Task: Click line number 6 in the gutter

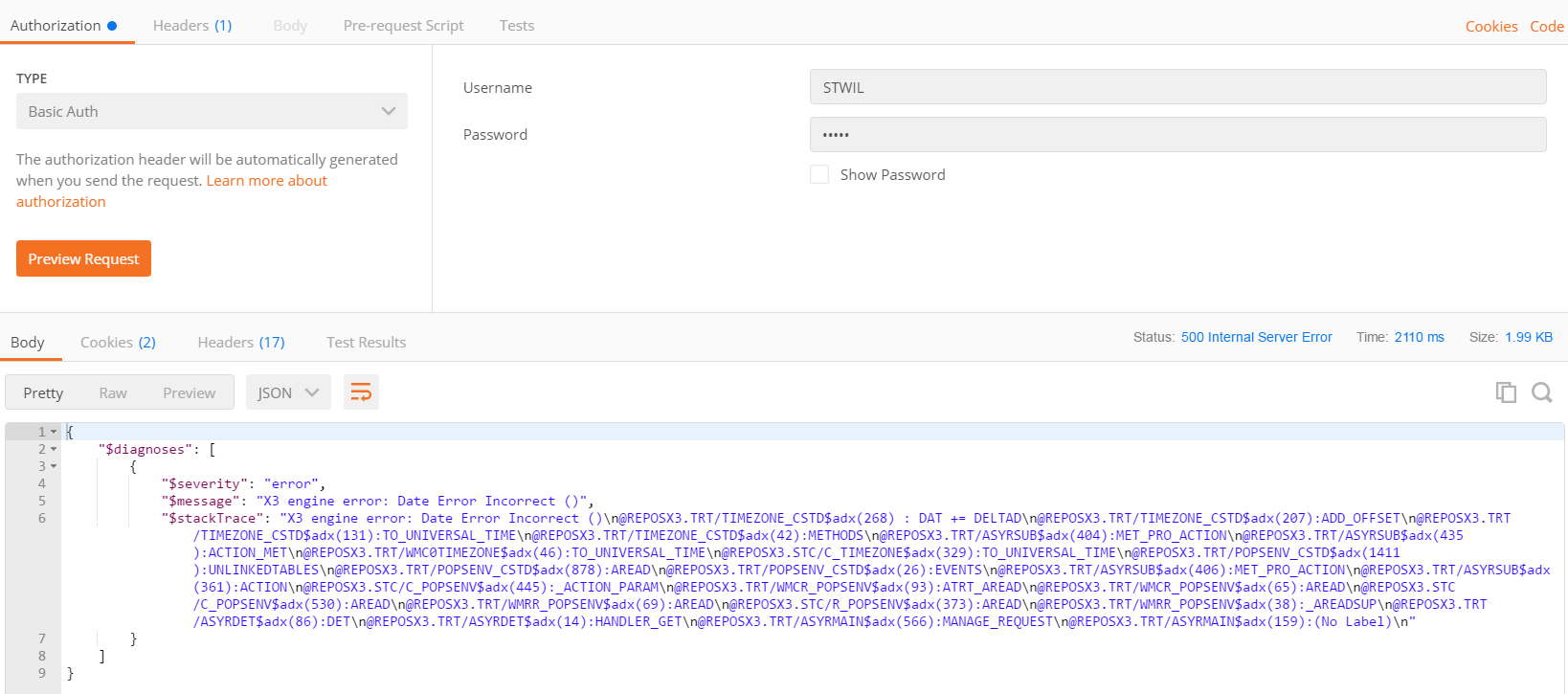Action: point(42,518)
